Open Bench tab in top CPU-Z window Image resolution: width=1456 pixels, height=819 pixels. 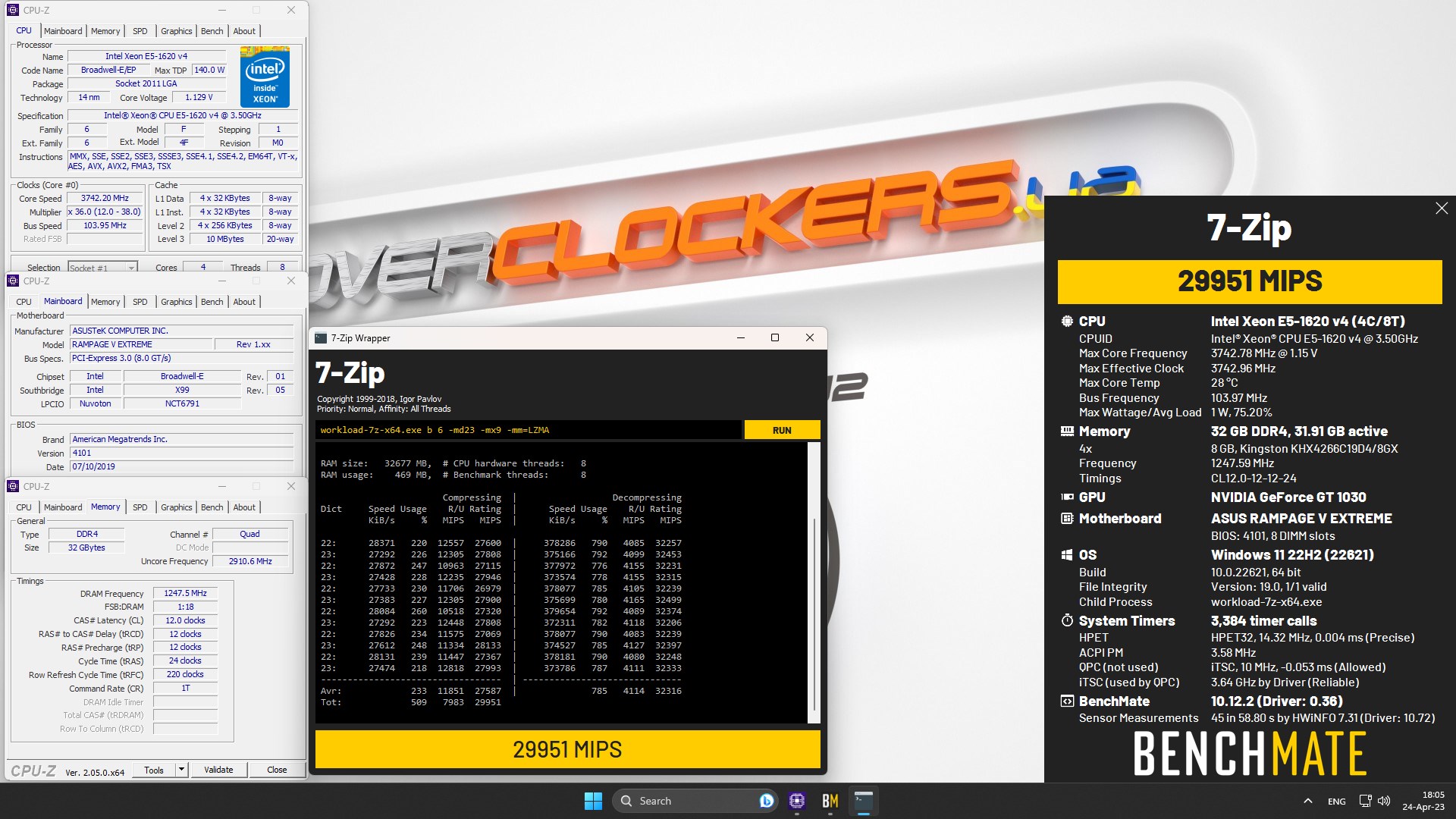coord(212,31)
